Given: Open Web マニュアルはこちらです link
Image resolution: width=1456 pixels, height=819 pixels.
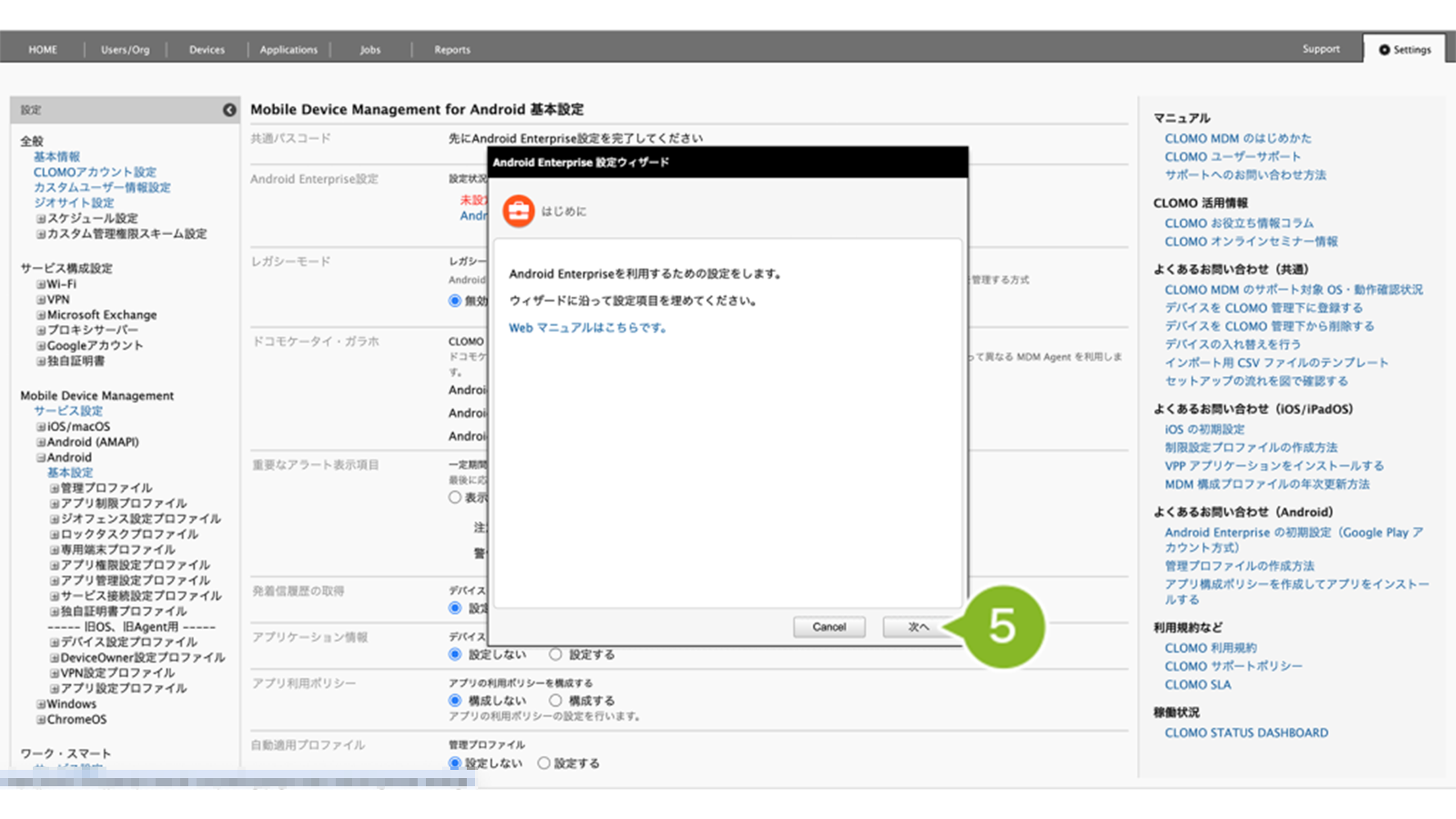Looking at the screenshot, I should tap(587, 328).
